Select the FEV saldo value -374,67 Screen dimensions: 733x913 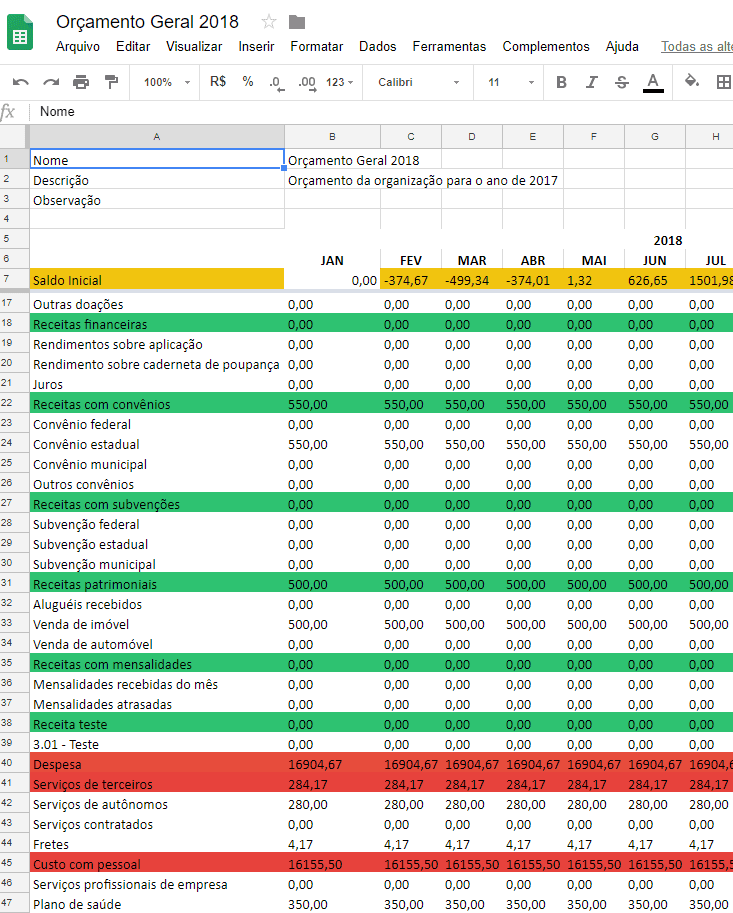410,279
